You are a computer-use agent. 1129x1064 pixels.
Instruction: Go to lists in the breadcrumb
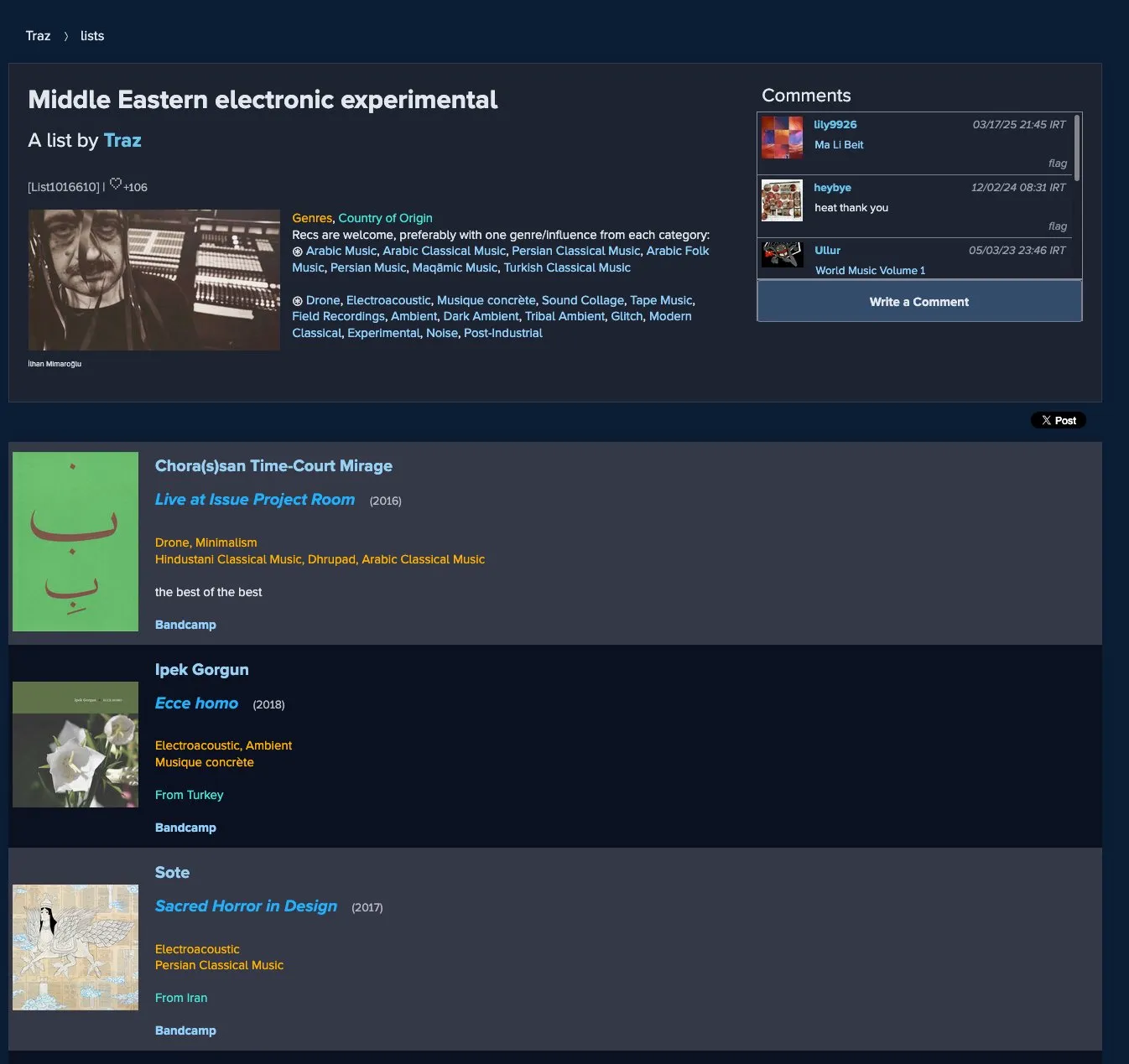click(92, 36)
